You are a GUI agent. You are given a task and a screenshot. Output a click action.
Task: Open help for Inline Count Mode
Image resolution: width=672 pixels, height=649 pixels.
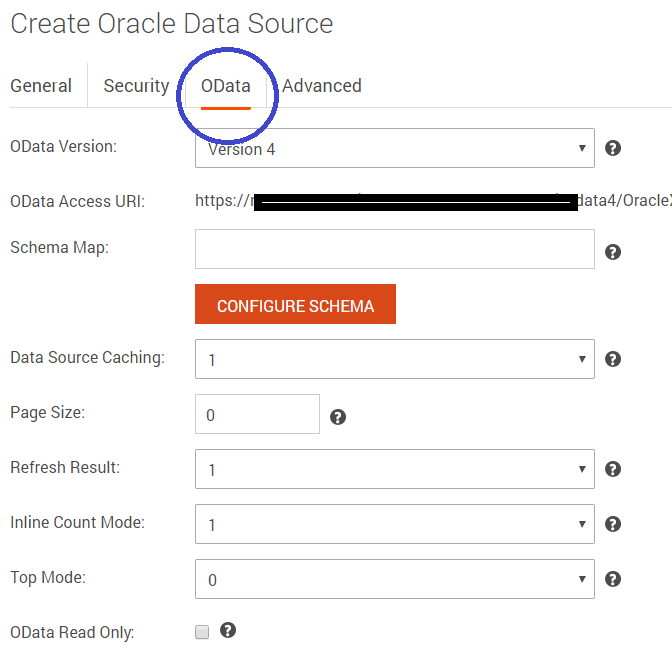coord(614,524)
